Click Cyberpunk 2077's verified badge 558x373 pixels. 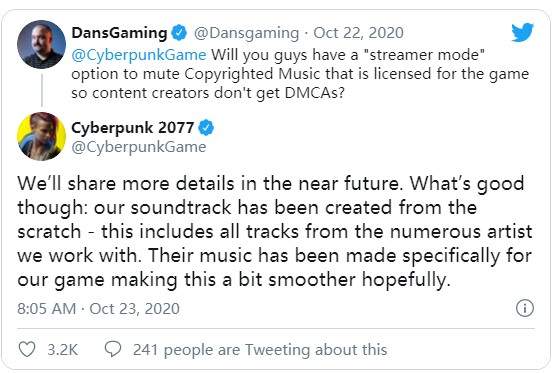(206, 128)
